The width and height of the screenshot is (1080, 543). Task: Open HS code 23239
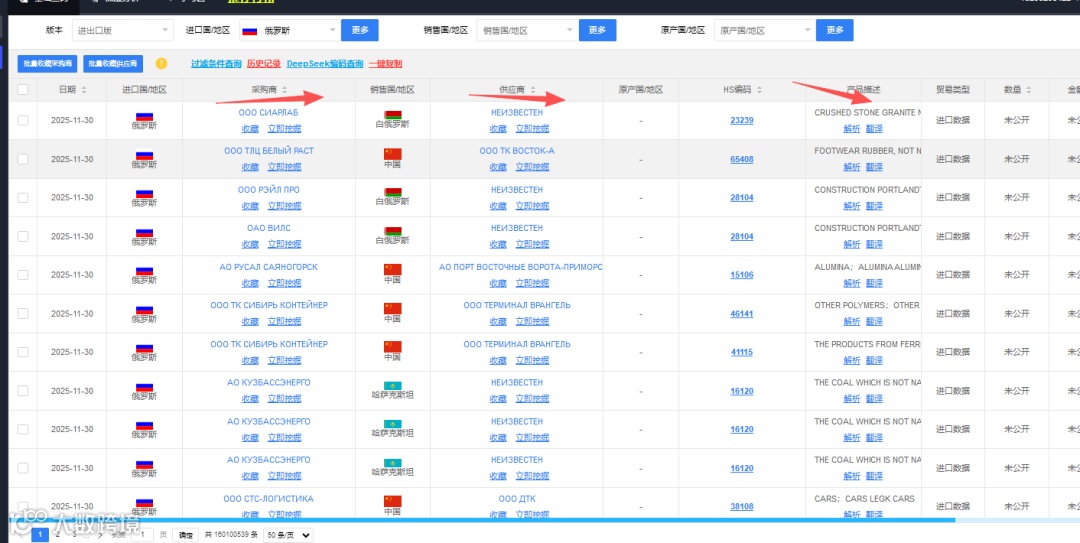[x=742, y=120]
